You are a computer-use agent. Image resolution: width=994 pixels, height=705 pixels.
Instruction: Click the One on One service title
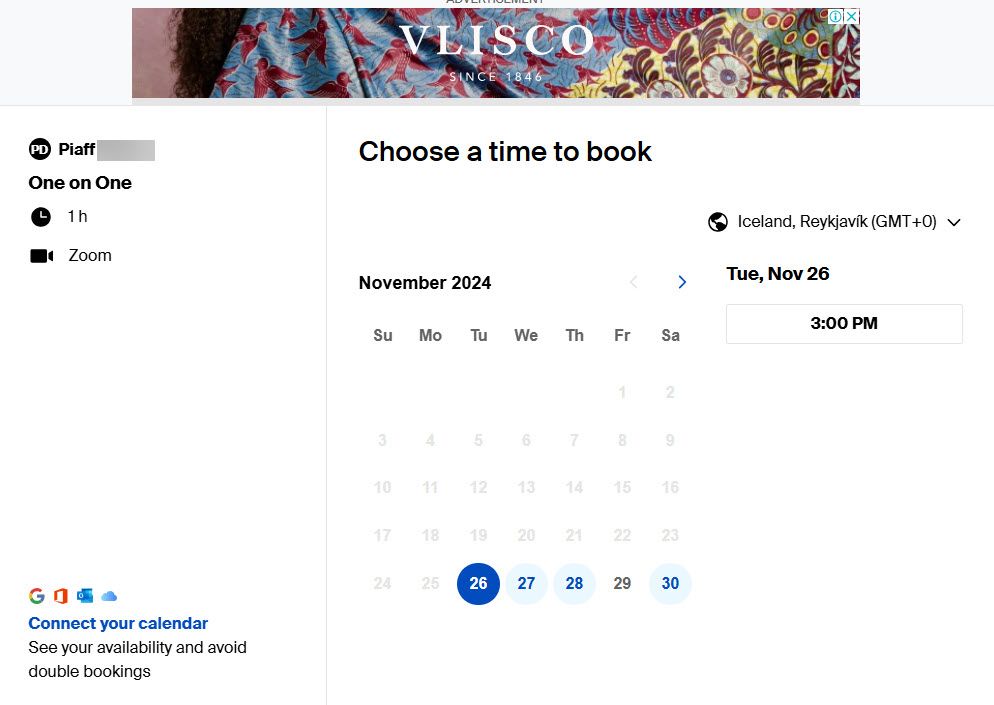click(x=80, y=182)
